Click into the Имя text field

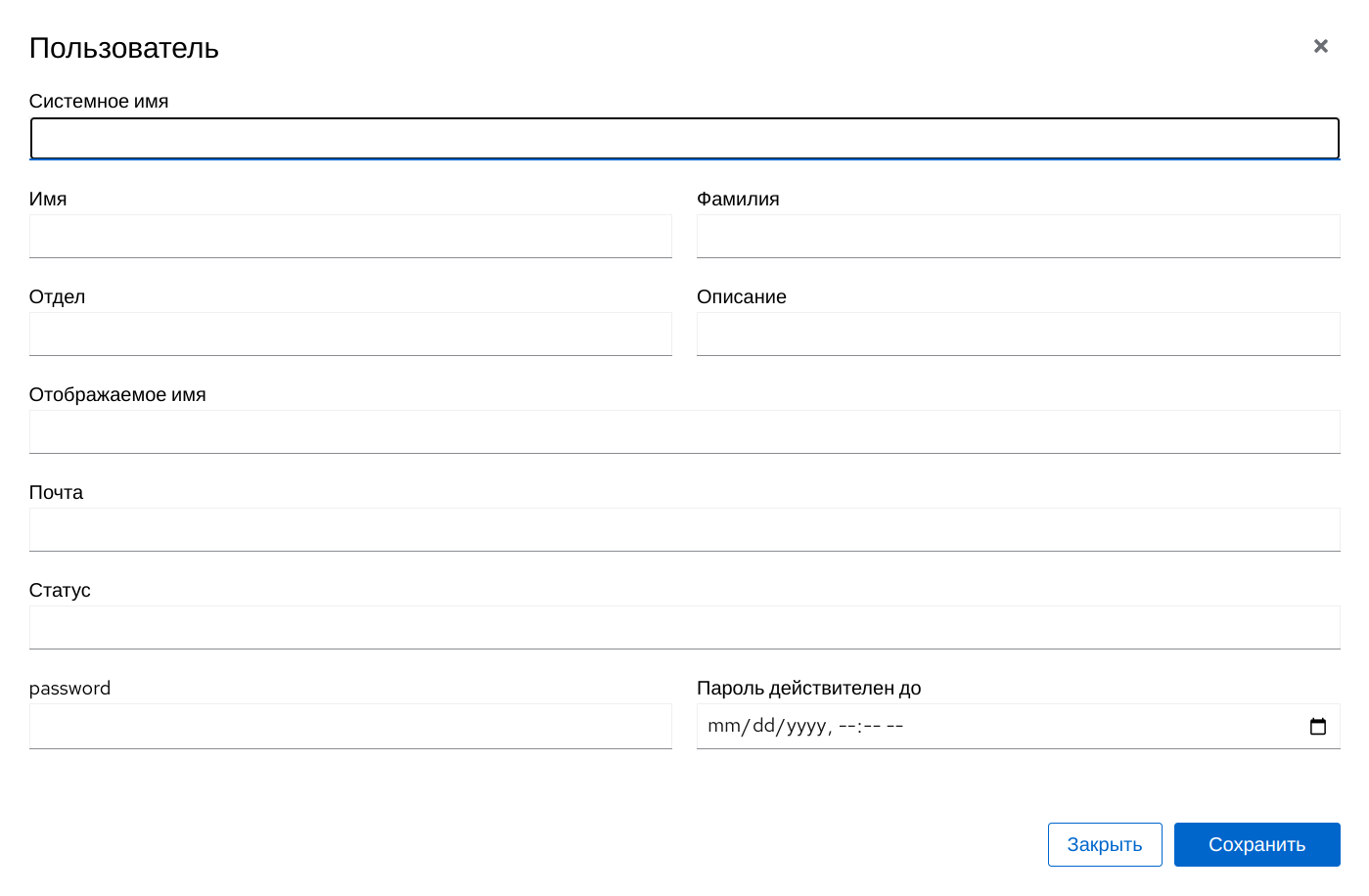coord(350,237)
